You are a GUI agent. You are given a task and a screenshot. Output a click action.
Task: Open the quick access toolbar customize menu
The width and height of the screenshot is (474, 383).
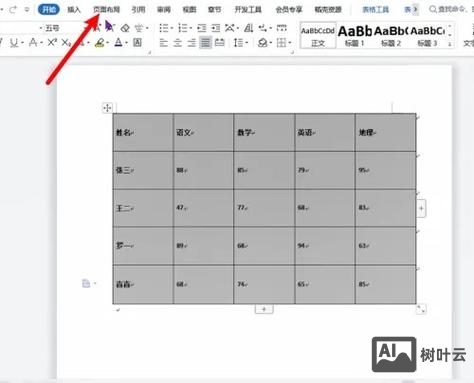pyautogui.click(x=27, y=10)
